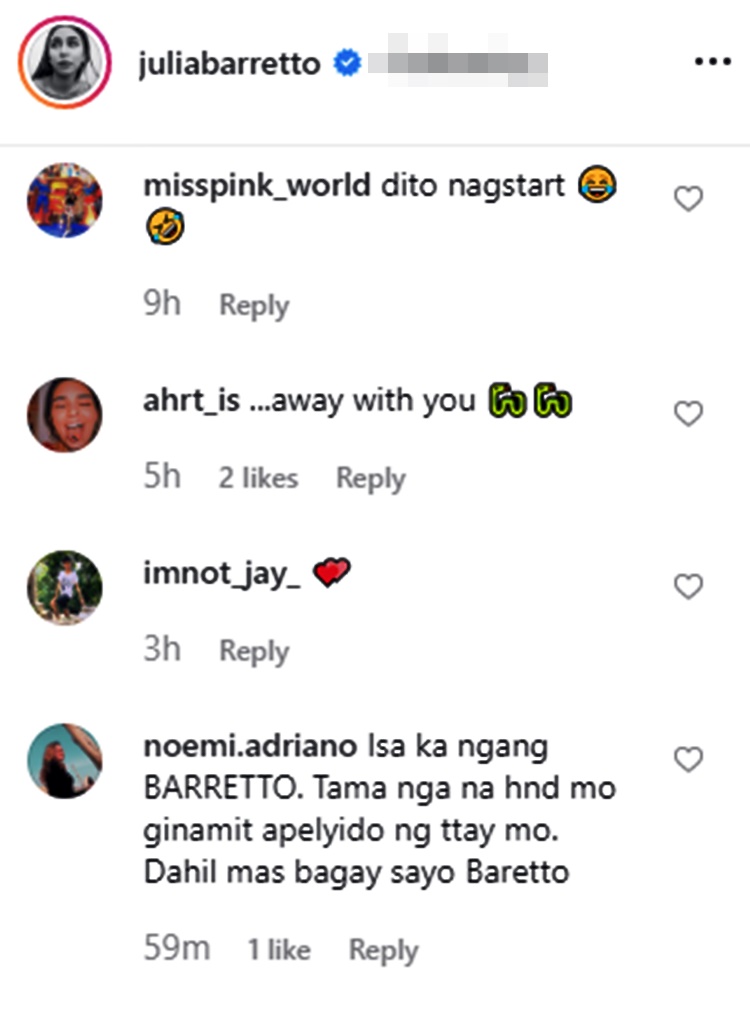Open ahrt_is profile avatar
This screenshot has height=1014, width=750.
click(x=65, y=415)
